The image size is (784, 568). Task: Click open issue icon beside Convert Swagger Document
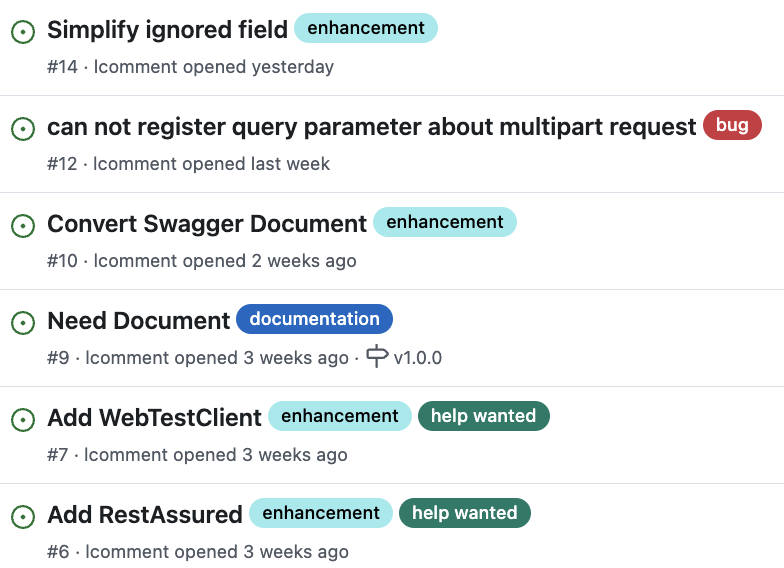click(x=23, y=226)
